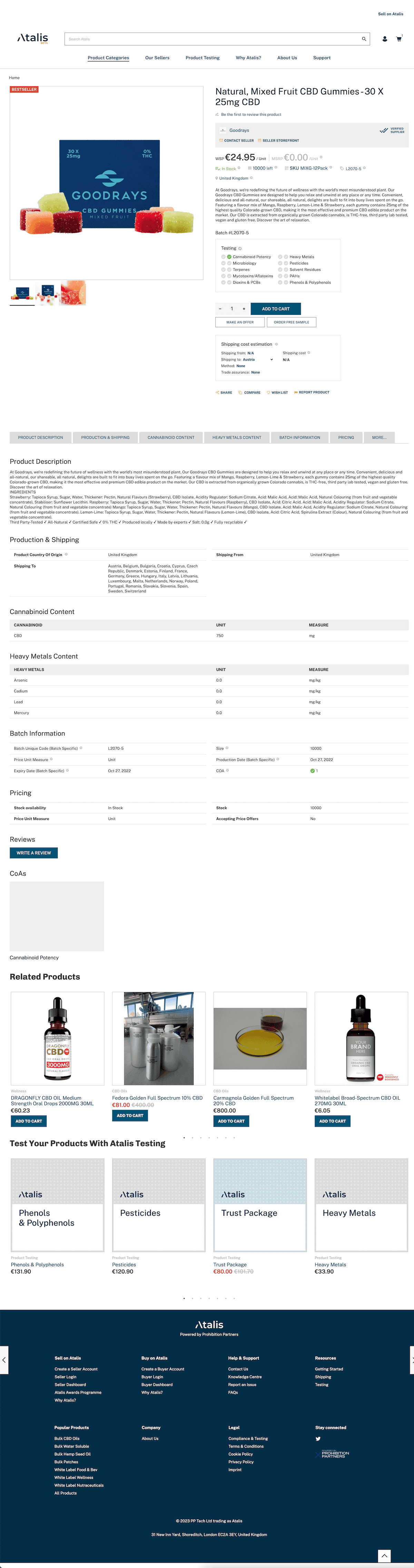Click the green COA check icon
This screenshot has width=414, height=1568.
click(x=313, y=771)
